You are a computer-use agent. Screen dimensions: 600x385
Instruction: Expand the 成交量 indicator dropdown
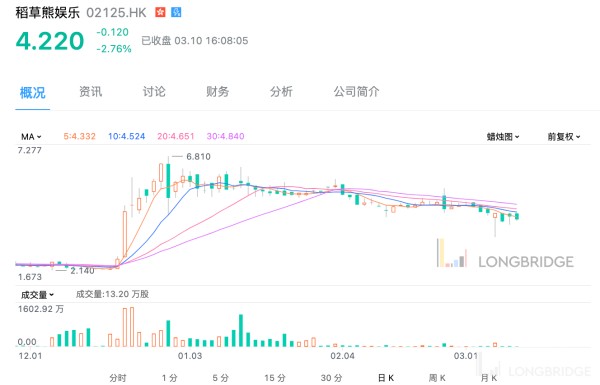coord(37,295)
